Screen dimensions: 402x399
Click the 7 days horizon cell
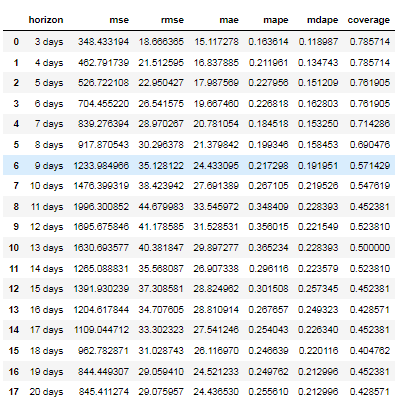[x=49, y=124]
